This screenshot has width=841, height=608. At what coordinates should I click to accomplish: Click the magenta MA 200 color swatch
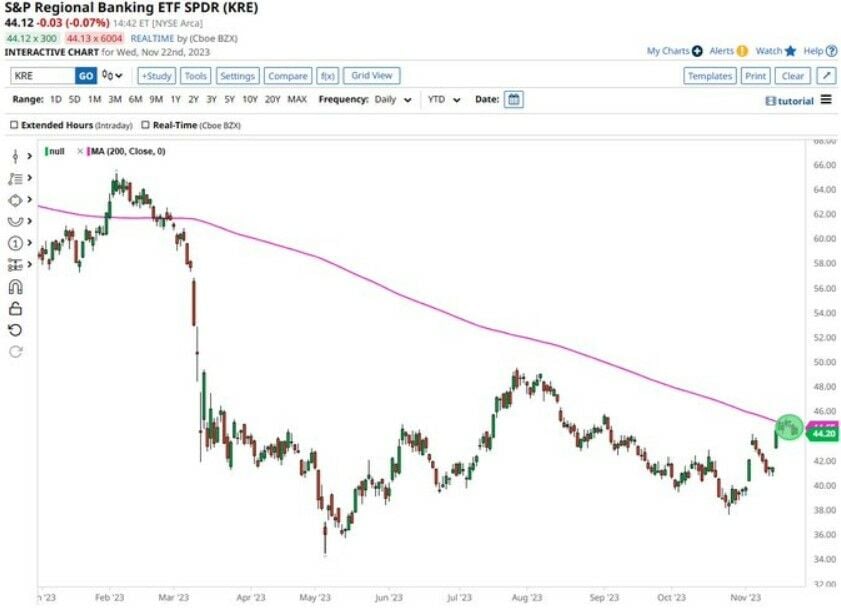point(89,151)
